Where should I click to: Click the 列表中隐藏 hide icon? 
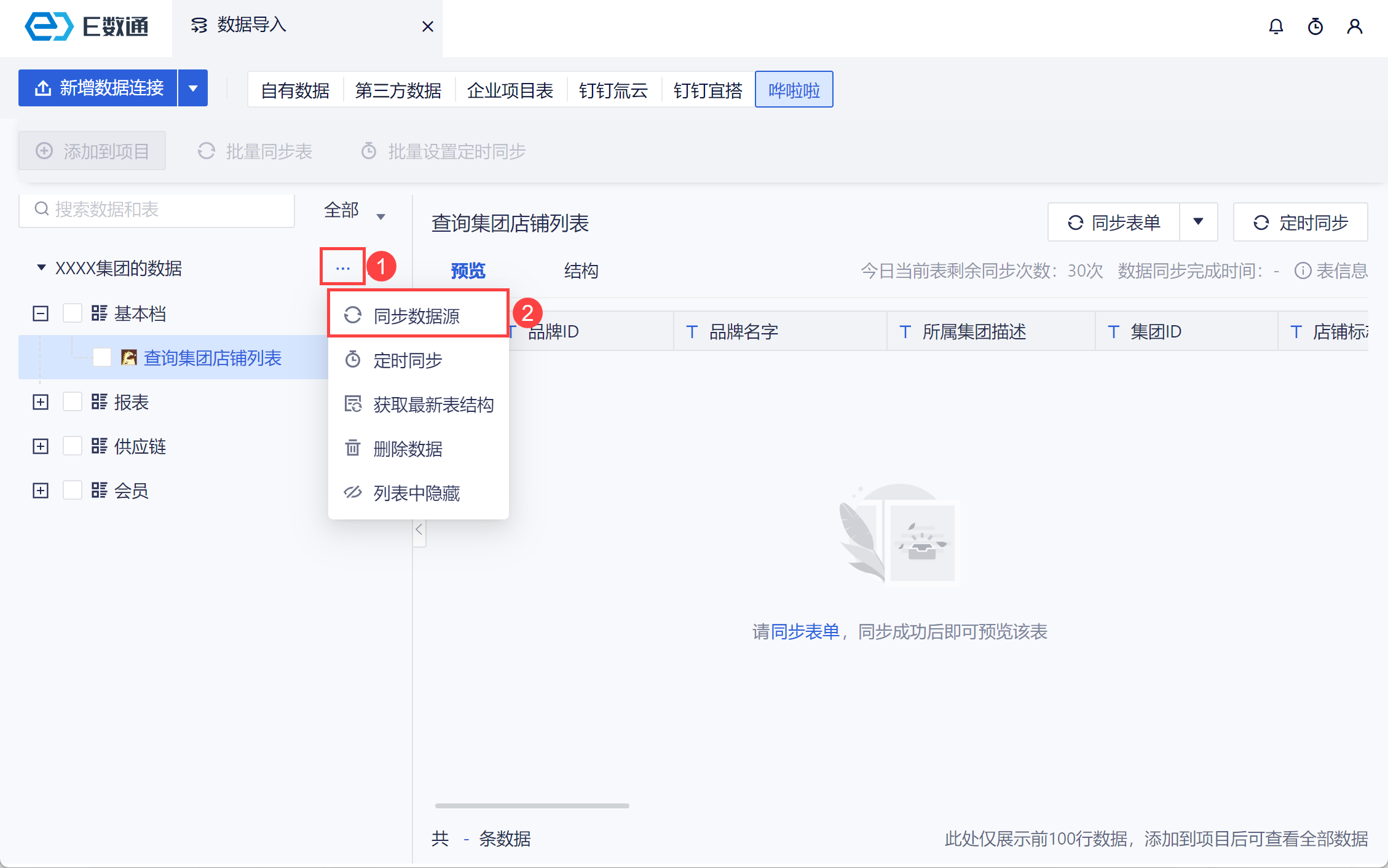click(352, 492)
